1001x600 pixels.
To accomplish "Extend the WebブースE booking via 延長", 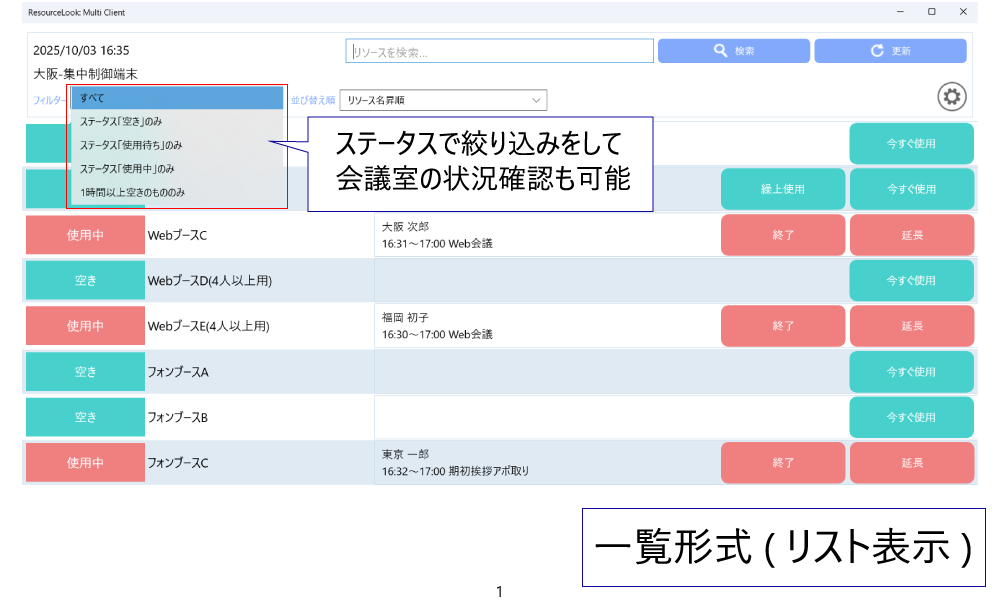I will tap(911, 326).
